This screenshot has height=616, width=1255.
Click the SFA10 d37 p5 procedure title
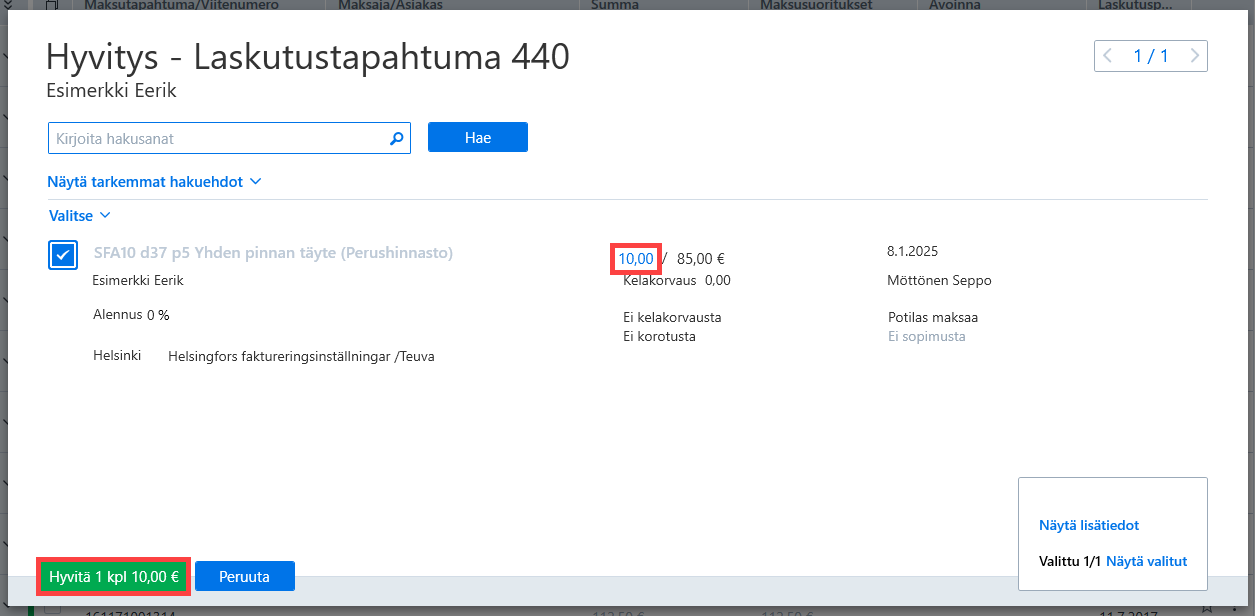click(273, 253)
